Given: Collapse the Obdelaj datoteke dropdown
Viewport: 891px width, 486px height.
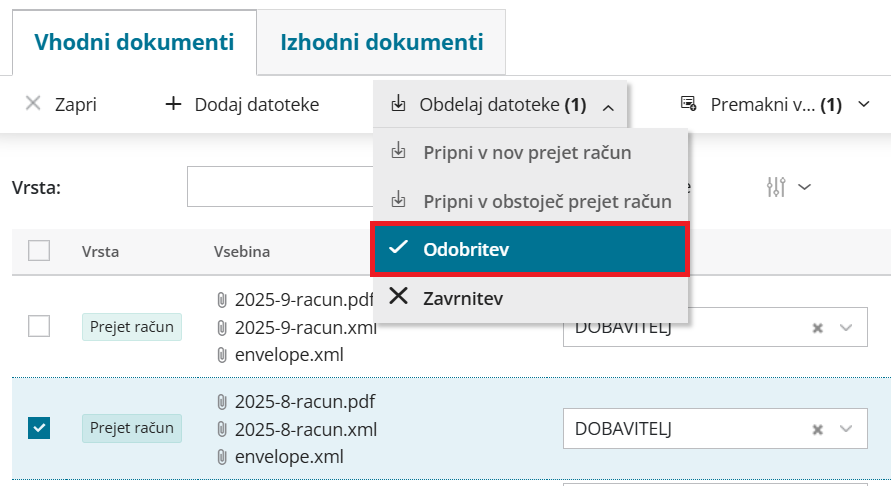Looking at the screenshot, I should pyautogui.click(x=609, y=105).
